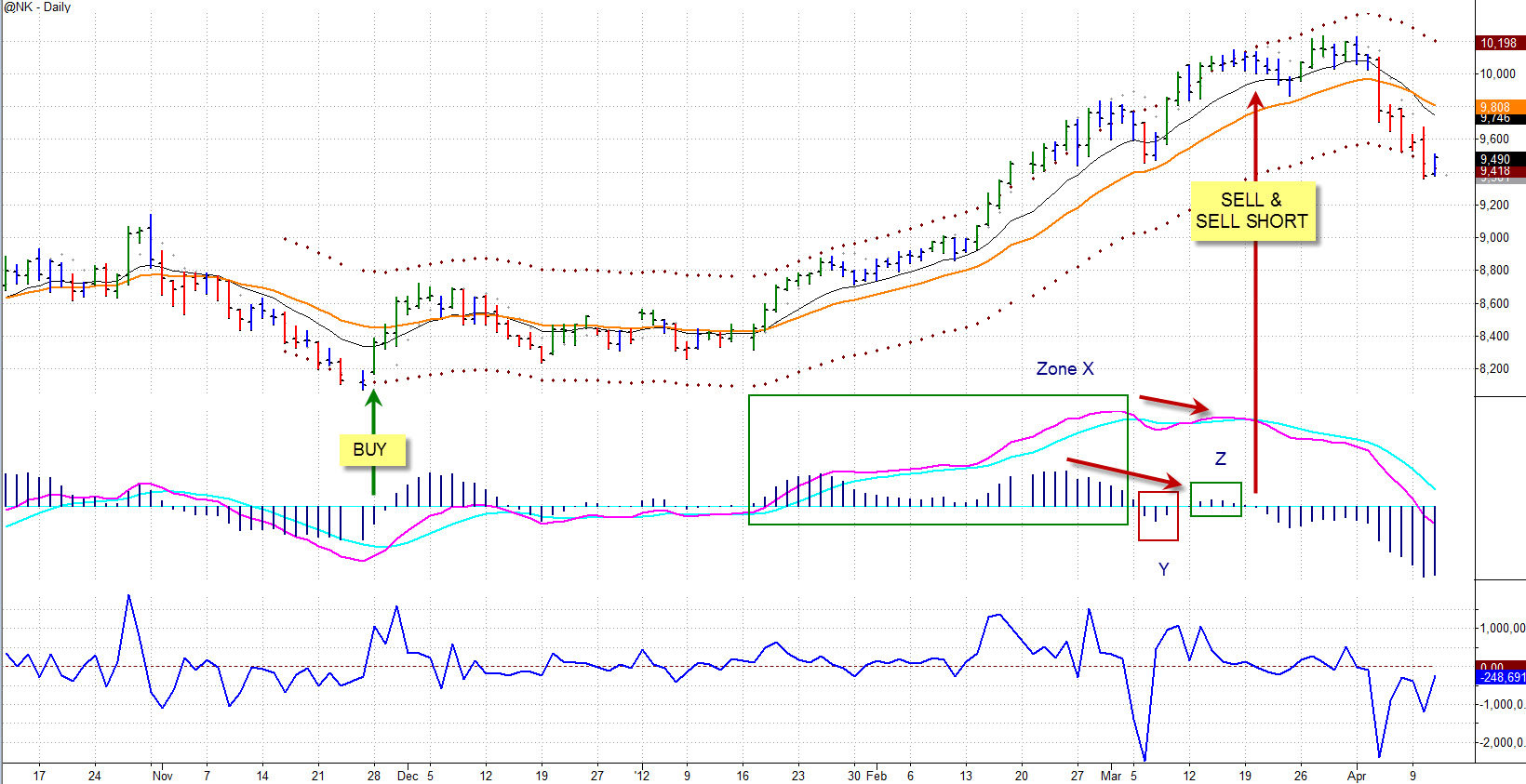
Task: Jump to Nov on the time axis
Action: (162, 775)
